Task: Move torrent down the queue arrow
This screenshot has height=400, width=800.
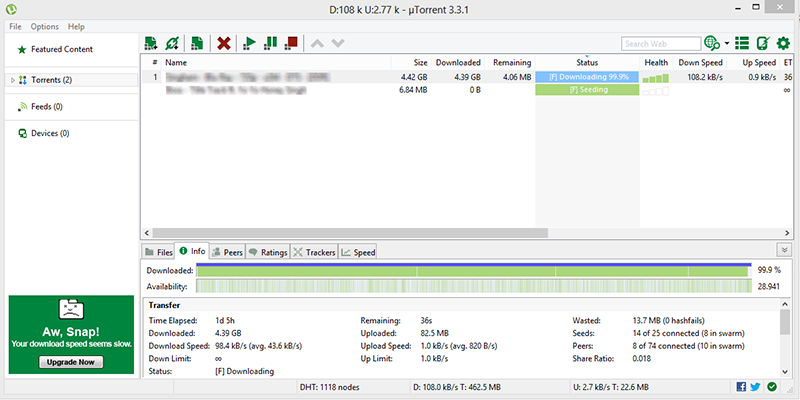Action: coord(338,44)
